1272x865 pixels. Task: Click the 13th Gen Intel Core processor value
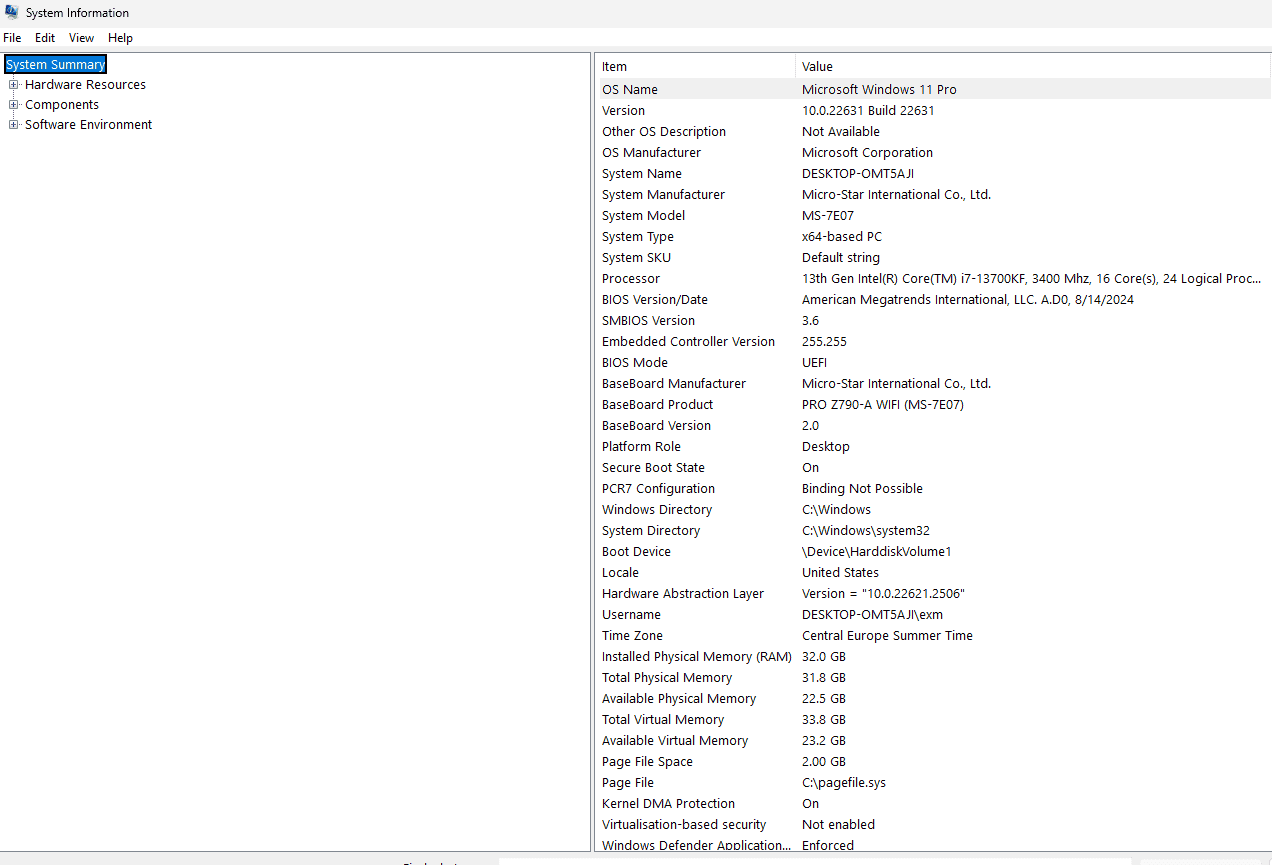(1032, 279)
